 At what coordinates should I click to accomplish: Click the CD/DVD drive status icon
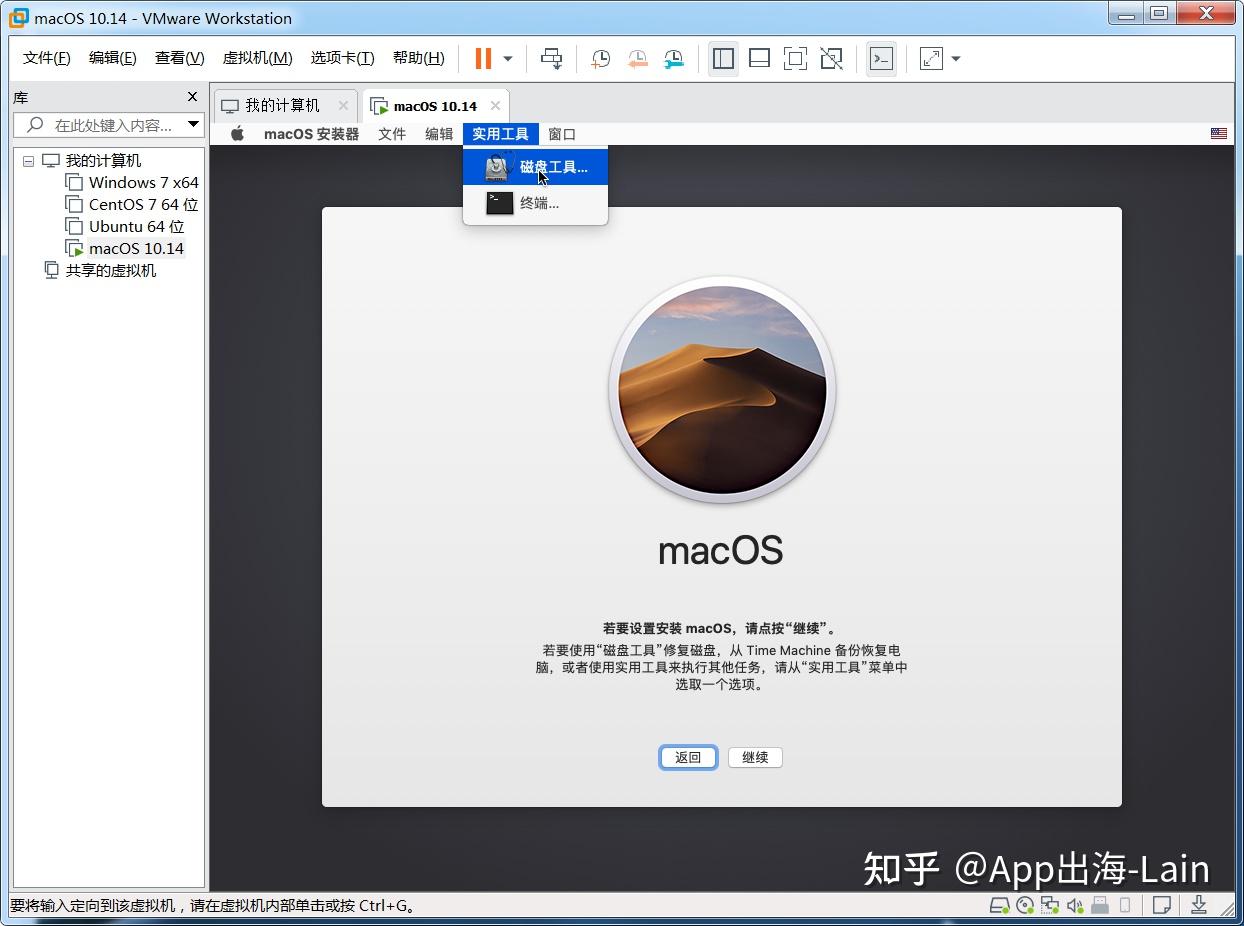[1024, 905]
